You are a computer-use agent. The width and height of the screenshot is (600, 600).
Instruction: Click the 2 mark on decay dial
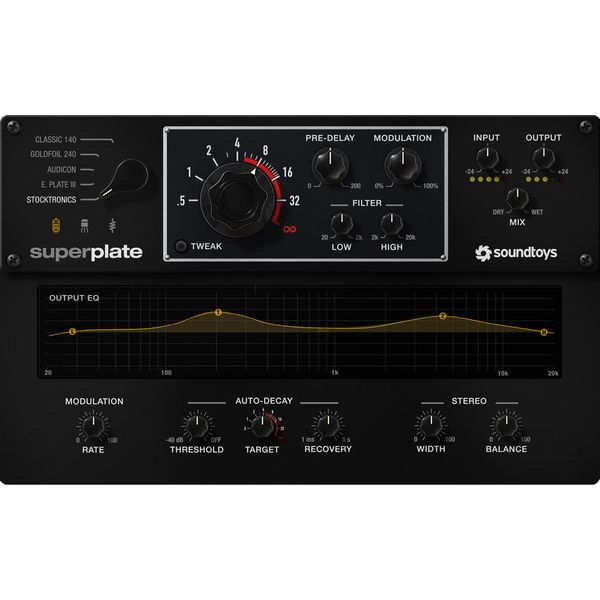click(x=209, y=150)
